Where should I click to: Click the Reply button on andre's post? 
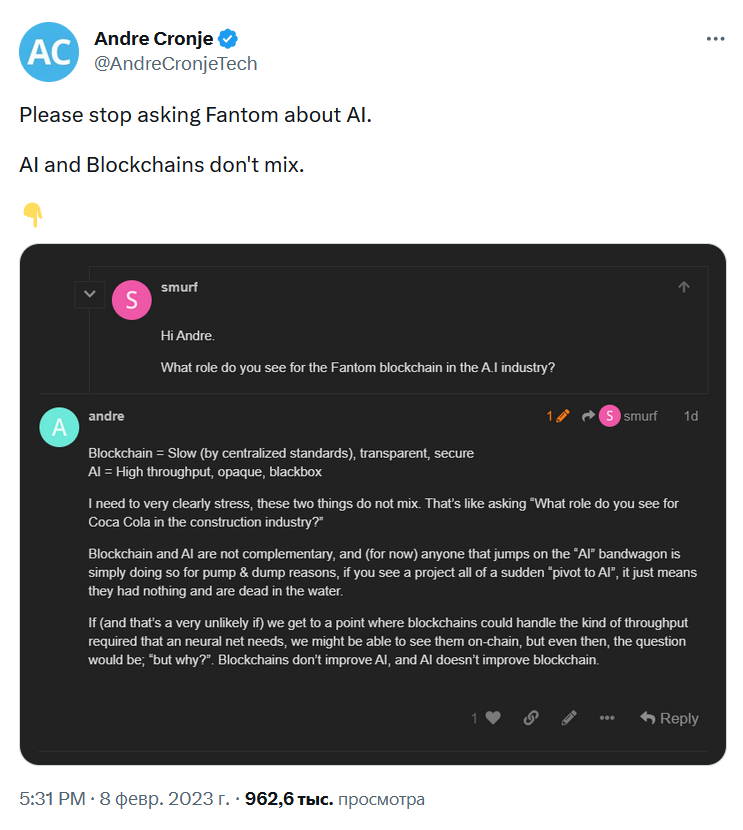pos(669,718)
